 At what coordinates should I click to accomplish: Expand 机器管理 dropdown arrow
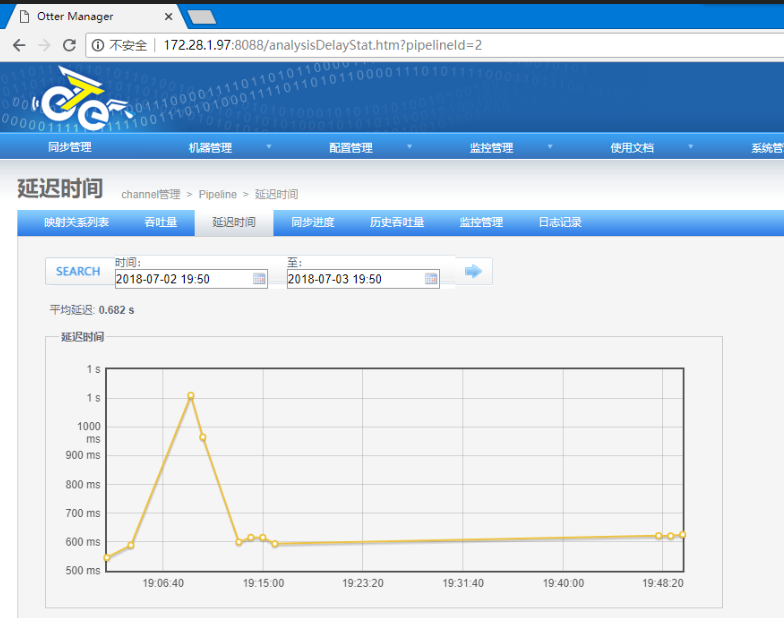(x=269, y=146)
